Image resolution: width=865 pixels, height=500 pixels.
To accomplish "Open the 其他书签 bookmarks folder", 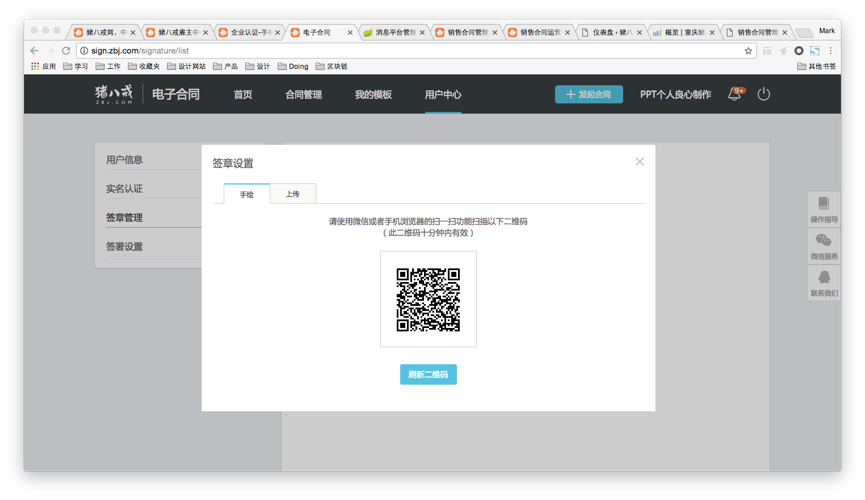I will [x=816, y=66].
